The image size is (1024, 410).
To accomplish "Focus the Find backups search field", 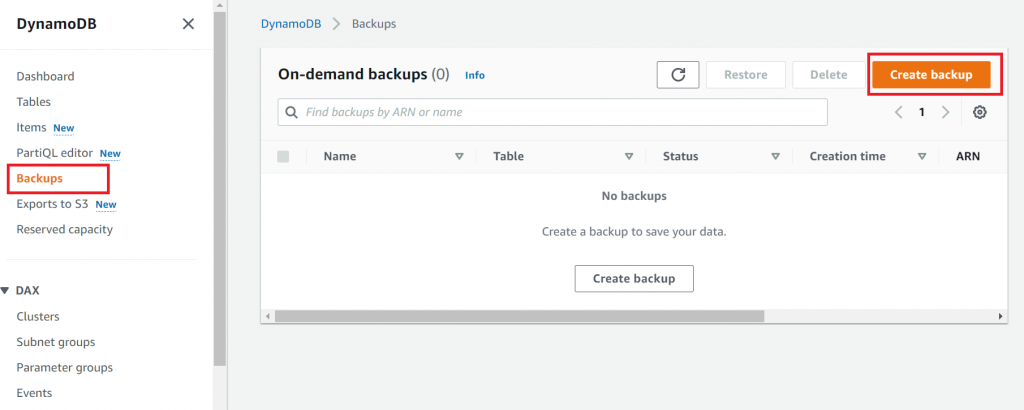I will click(560, 112).
